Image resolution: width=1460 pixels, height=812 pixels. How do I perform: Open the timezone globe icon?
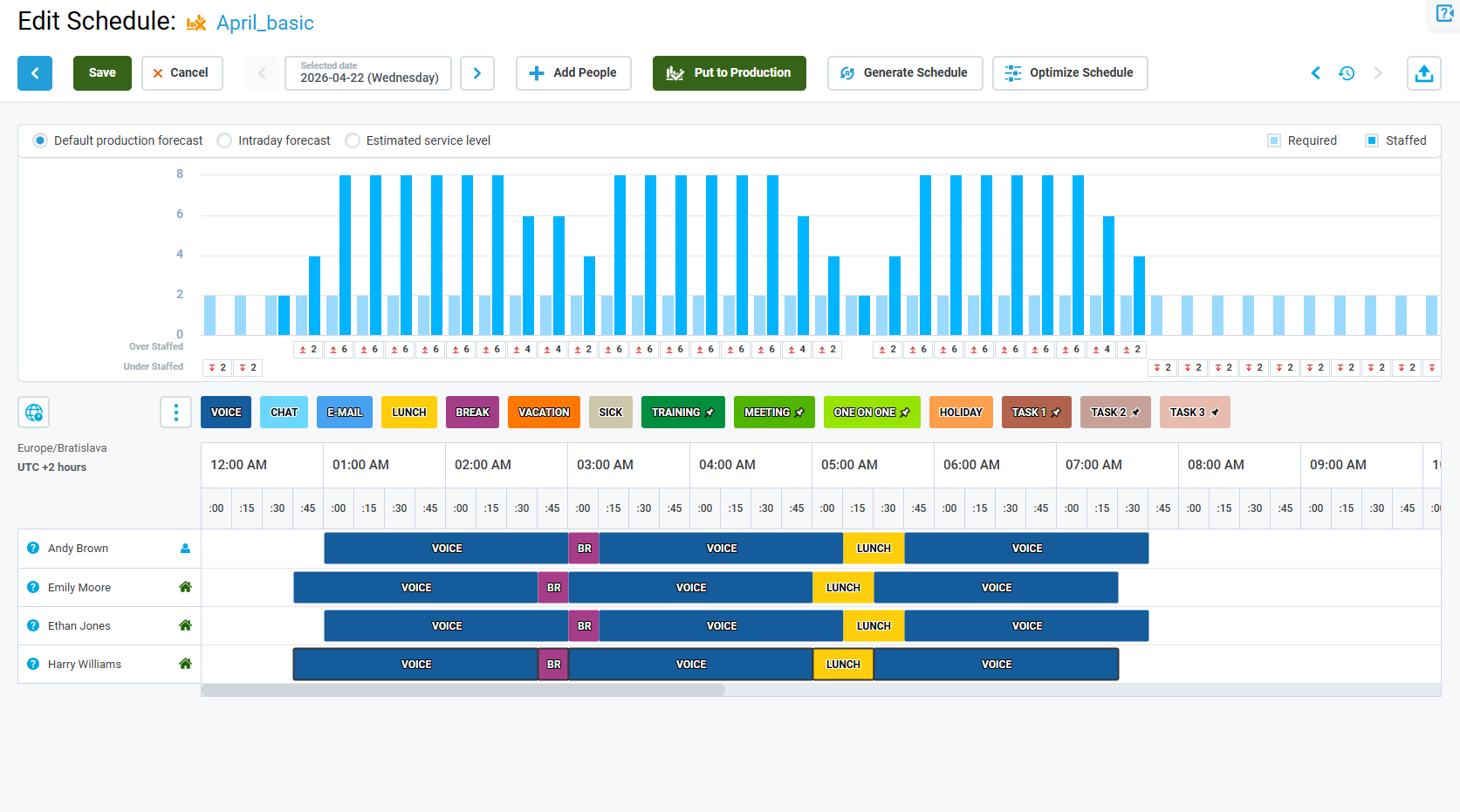pos(34,413)
